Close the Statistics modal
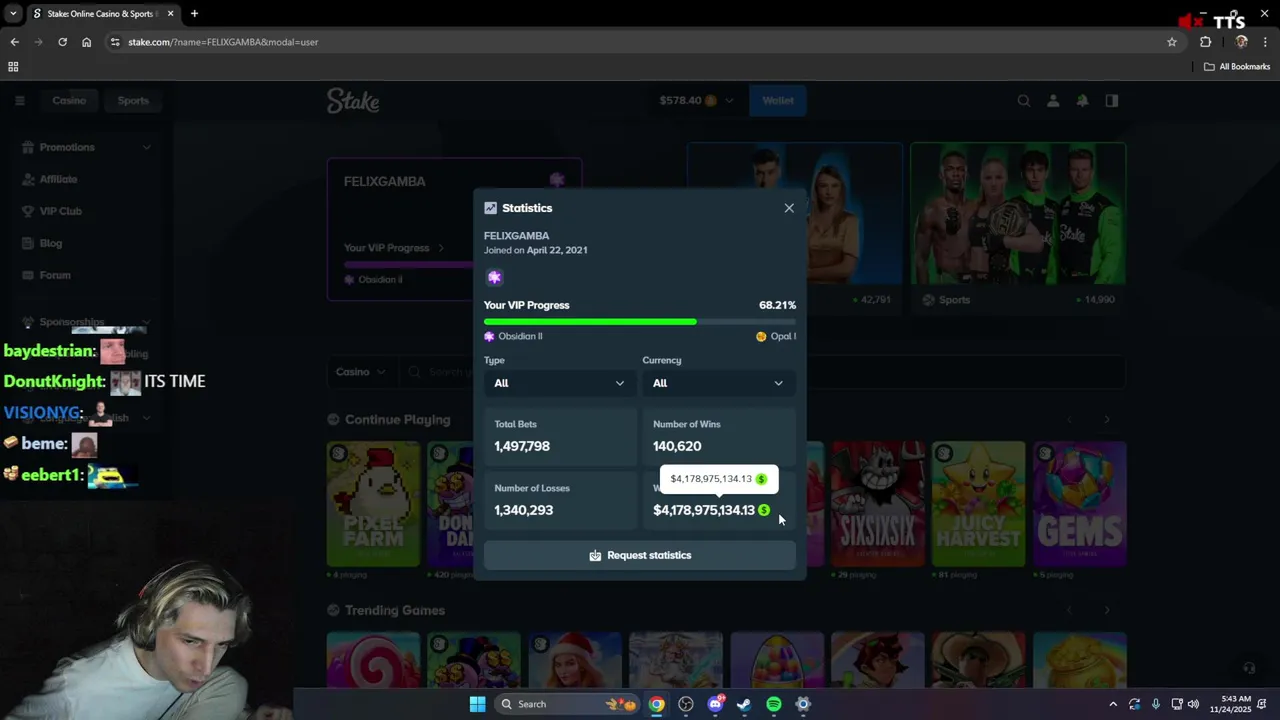This screenshot has height=720, width=1280. (x=789, y=208)
